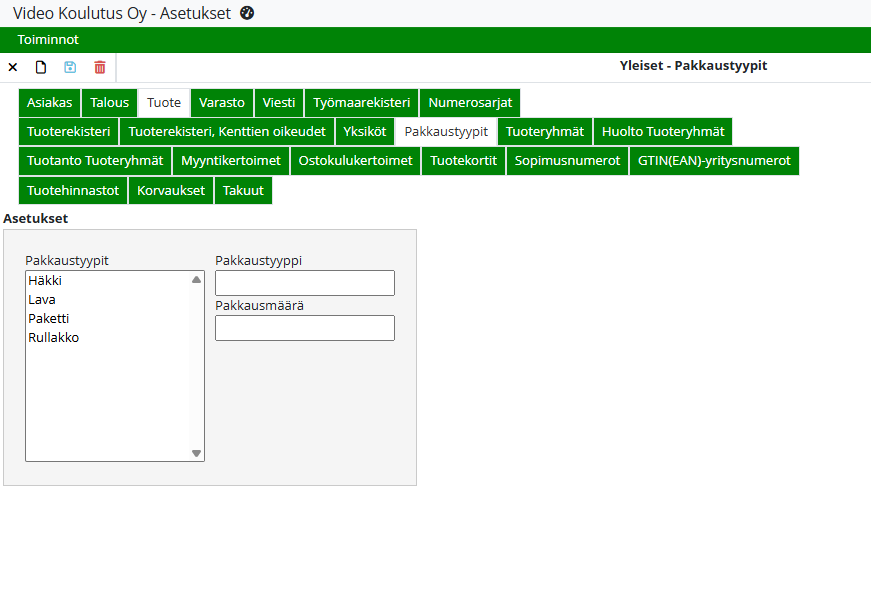871x601 pixels.
Task: Open the Tuoterekisteri sub-tab
Action: tap(69, 132)
